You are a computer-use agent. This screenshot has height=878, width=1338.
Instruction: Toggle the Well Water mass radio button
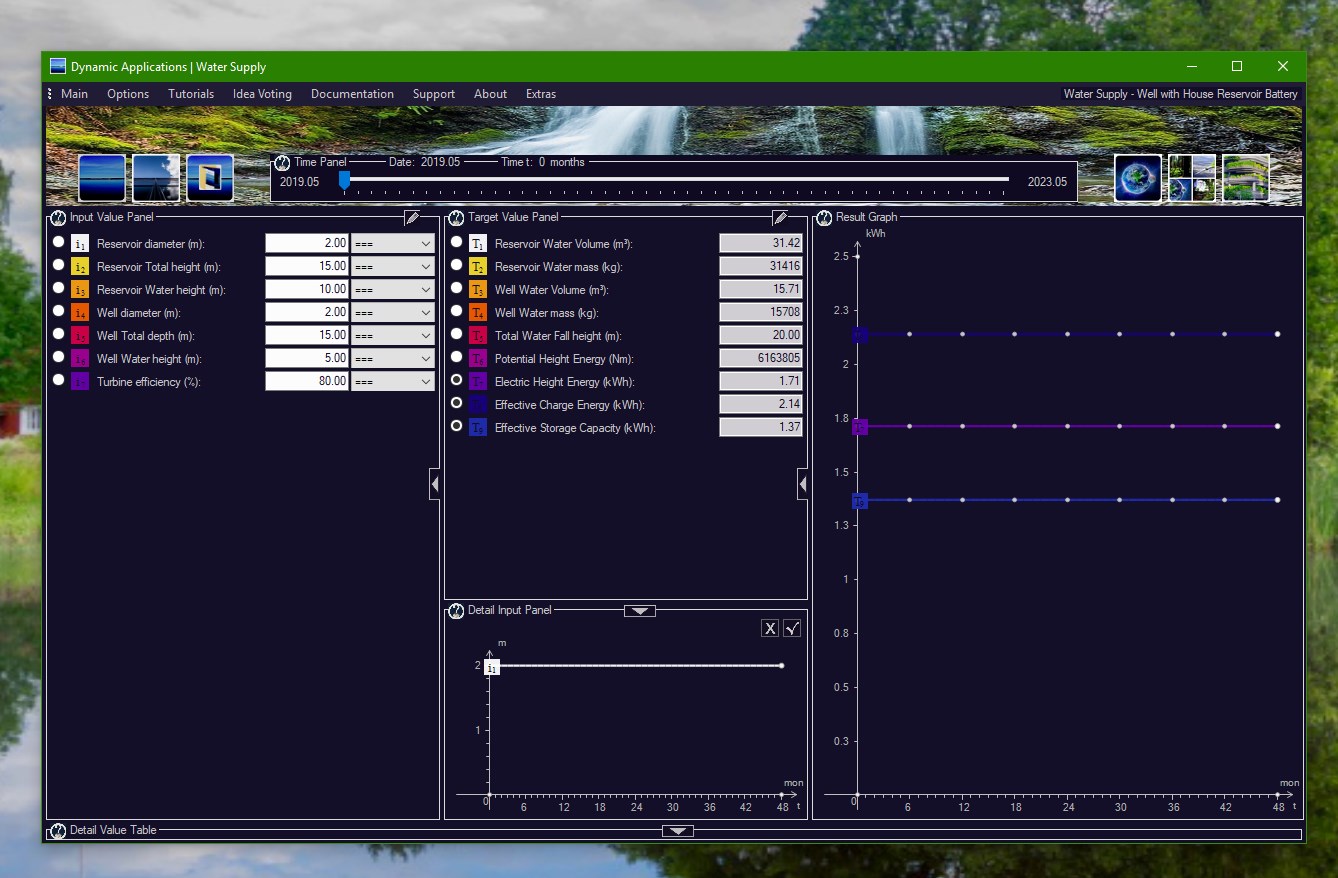457,311
